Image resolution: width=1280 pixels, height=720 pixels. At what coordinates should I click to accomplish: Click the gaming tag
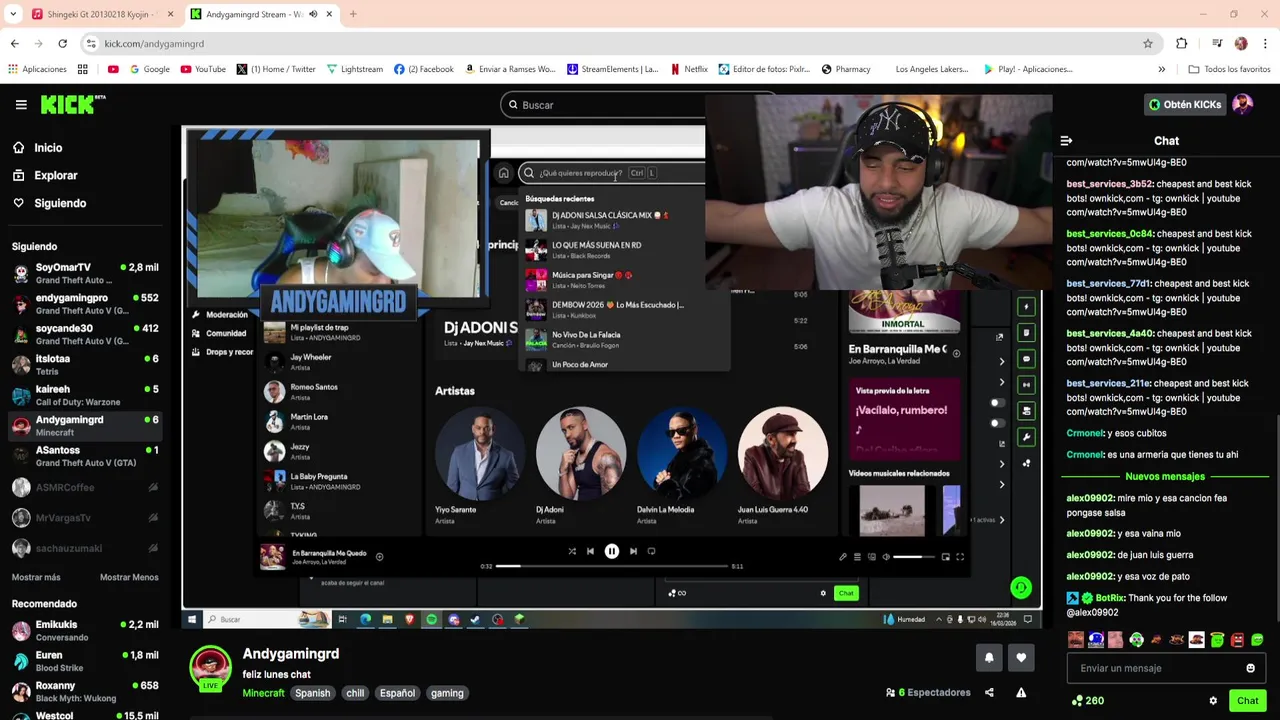point(447,693)
